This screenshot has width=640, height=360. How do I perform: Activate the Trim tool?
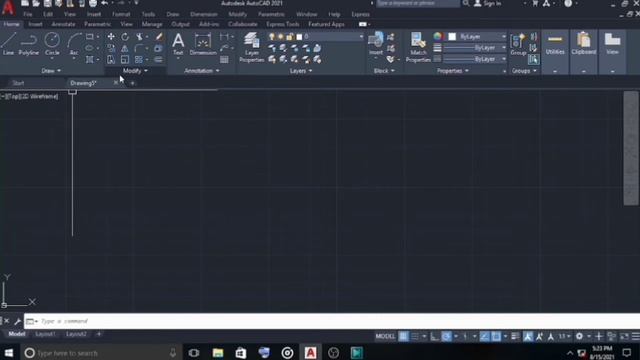[139, 37]
